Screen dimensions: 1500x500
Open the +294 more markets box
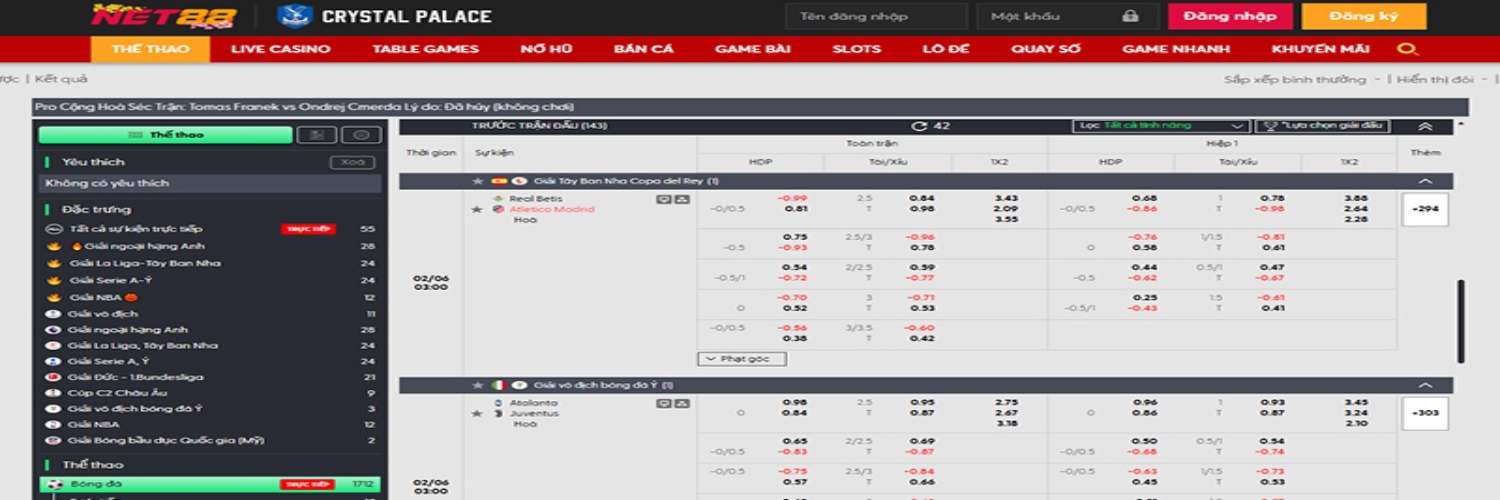(x=1425, y=209)
